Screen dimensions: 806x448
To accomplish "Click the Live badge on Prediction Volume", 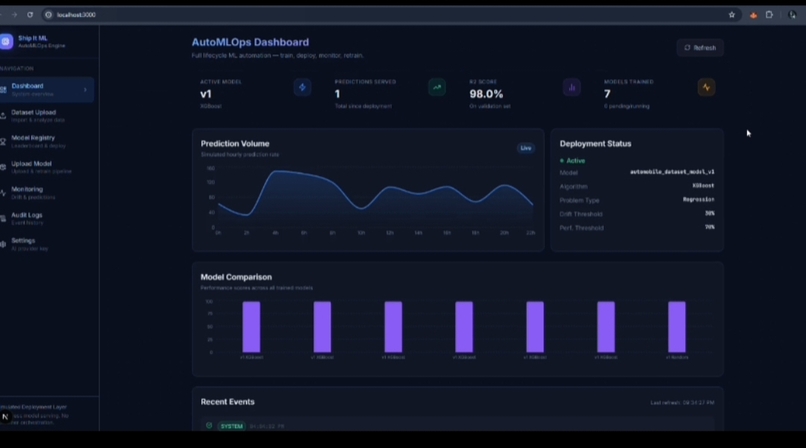I will point(525,148).
